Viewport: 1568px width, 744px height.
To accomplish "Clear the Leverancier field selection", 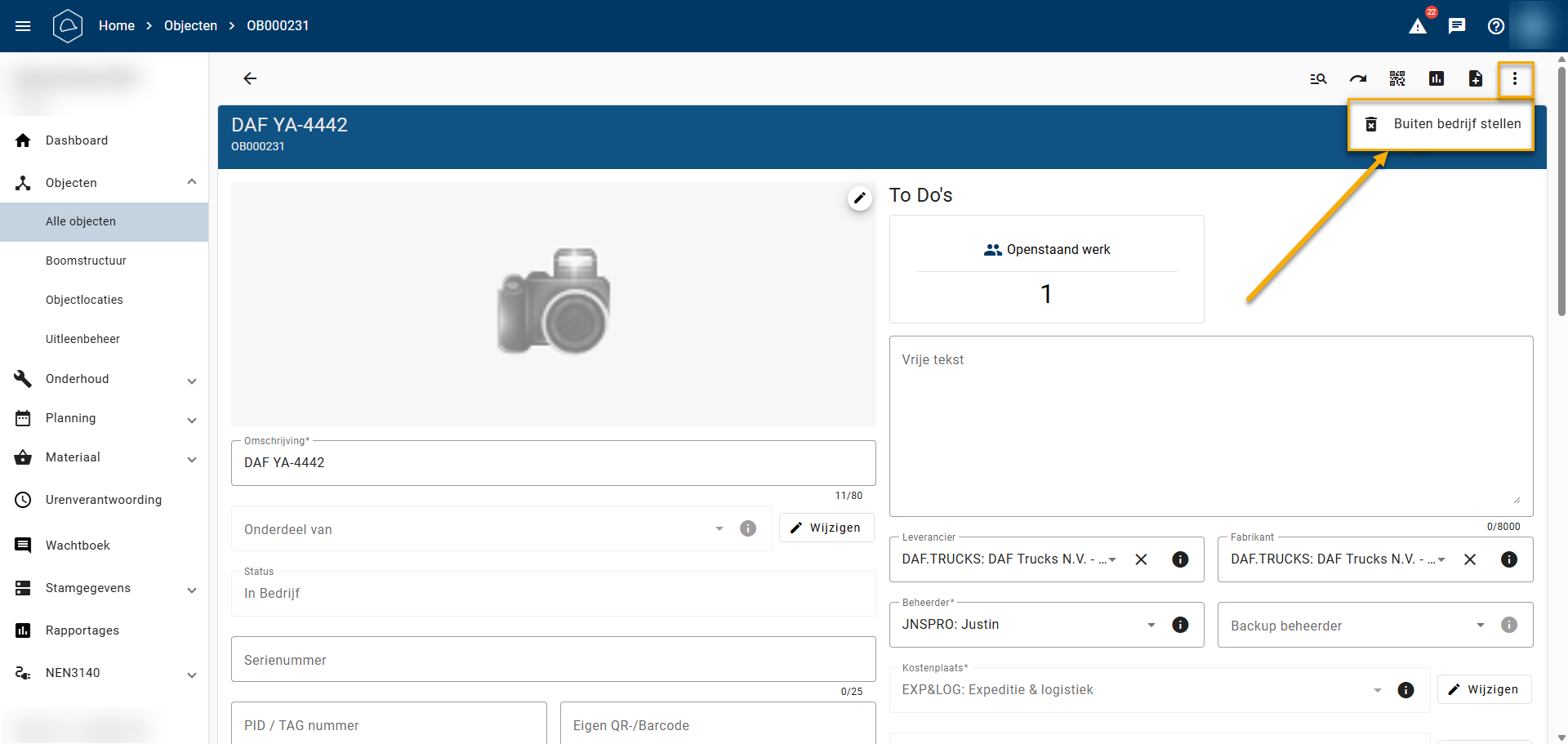I will pyautogui.click(x=1142, y=559).
